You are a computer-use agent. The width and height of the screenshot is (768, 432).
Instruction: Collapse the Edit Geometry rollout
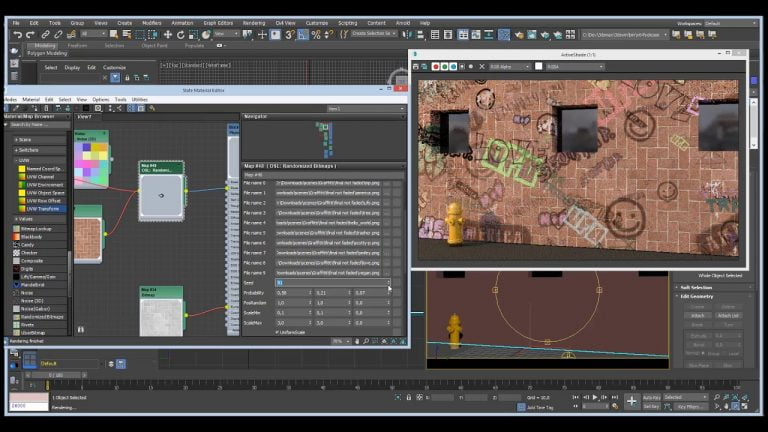pos(696,296)
